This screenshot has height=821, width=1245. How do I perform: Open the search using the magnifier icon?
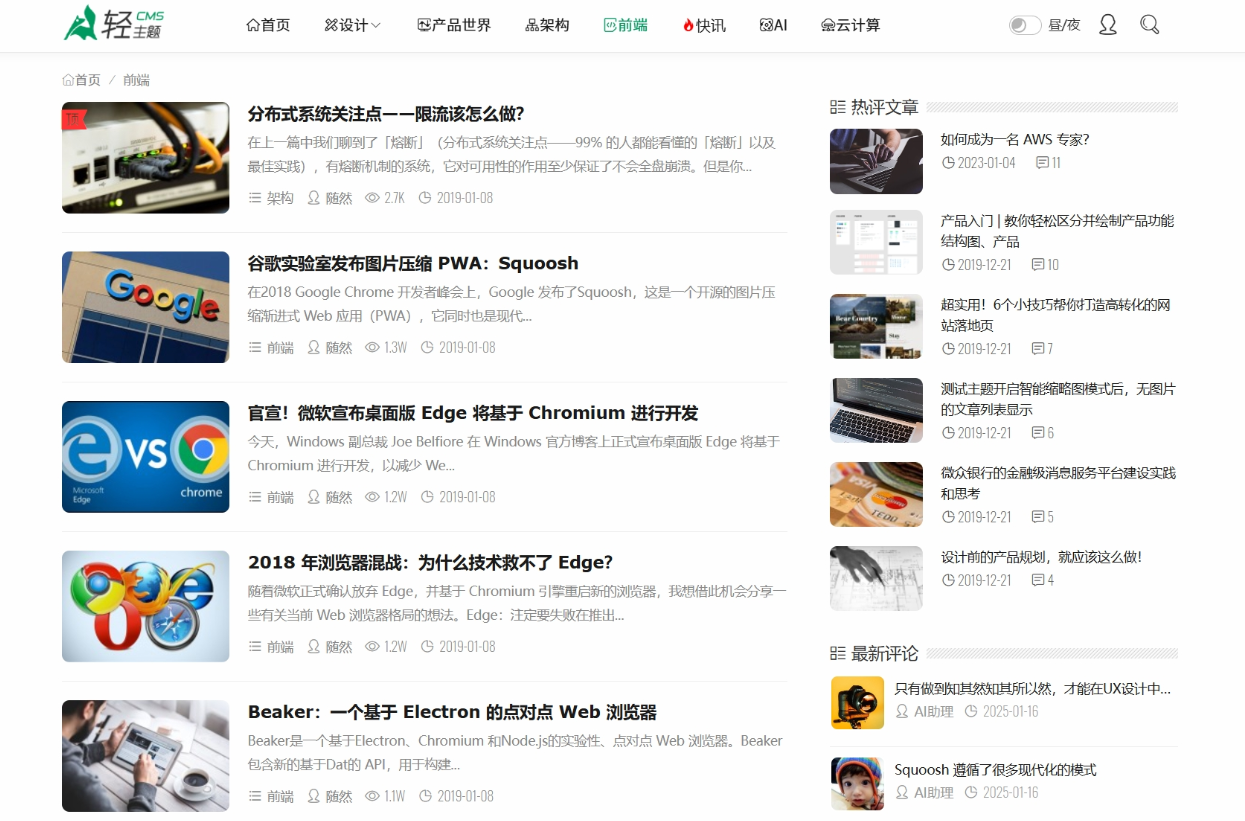point(1150,23)
